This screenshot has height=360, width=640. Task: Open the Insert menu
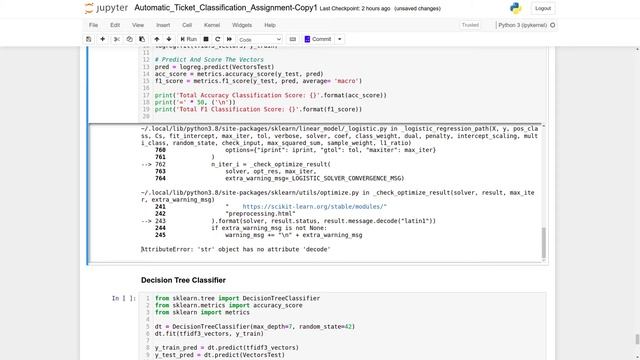click(x=163, y=25)
